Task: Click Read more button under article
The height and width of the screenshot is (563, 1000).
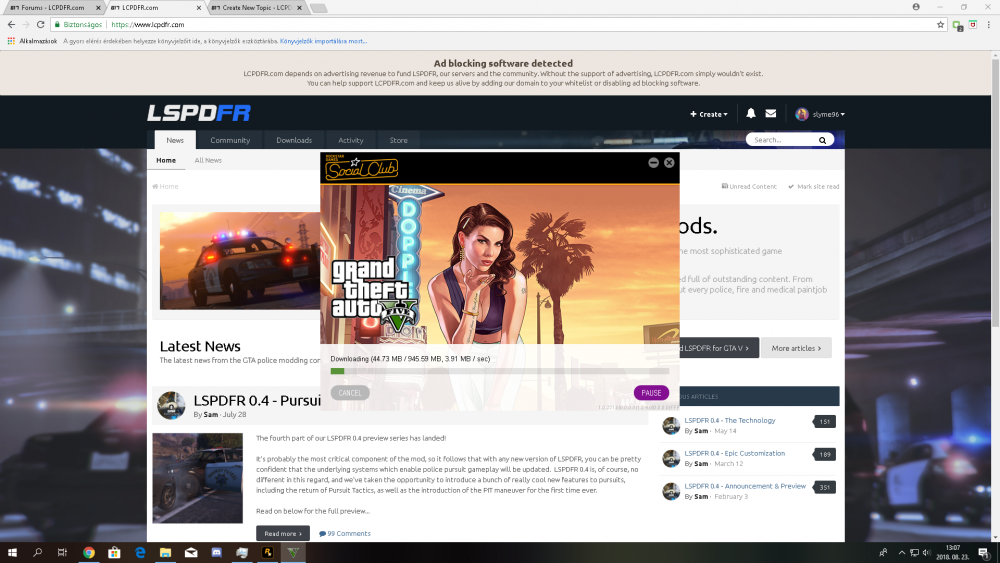Action: pos(283,533)
